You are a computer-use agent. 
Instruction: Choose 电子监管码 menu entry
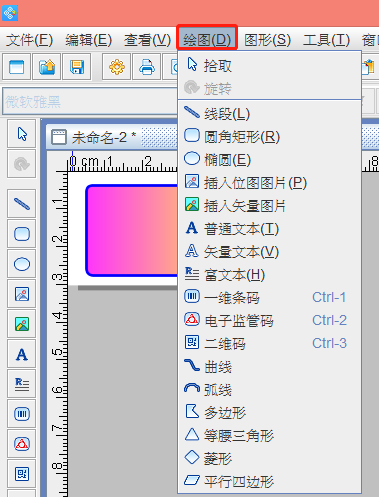(x=270, y=320)
